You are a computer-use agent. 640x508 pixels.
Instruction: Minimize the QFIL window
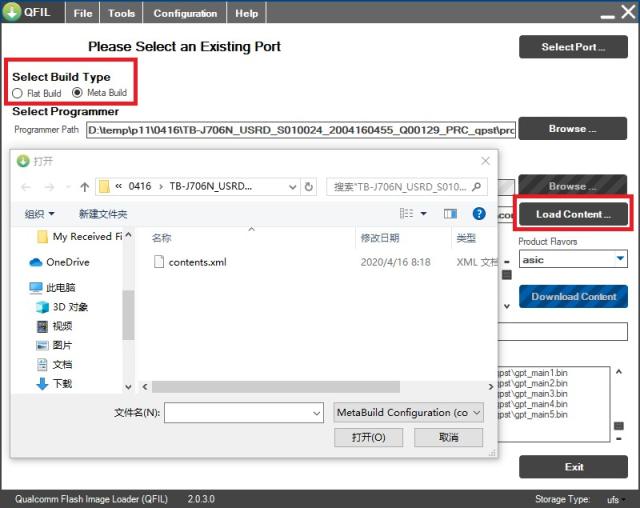point(607,16)
